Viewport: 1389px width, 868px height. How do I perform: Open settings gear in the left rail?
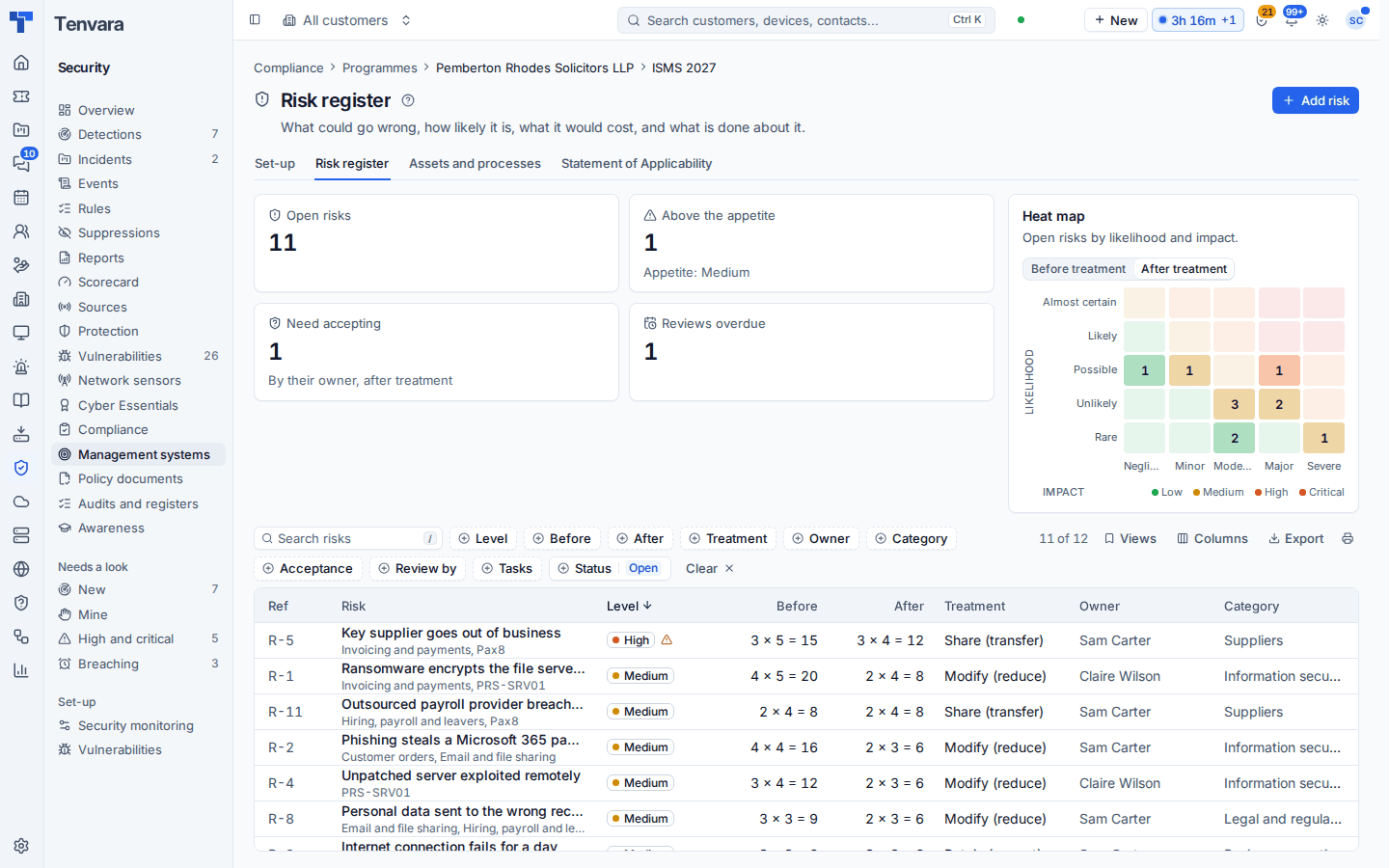coord(21,846)
